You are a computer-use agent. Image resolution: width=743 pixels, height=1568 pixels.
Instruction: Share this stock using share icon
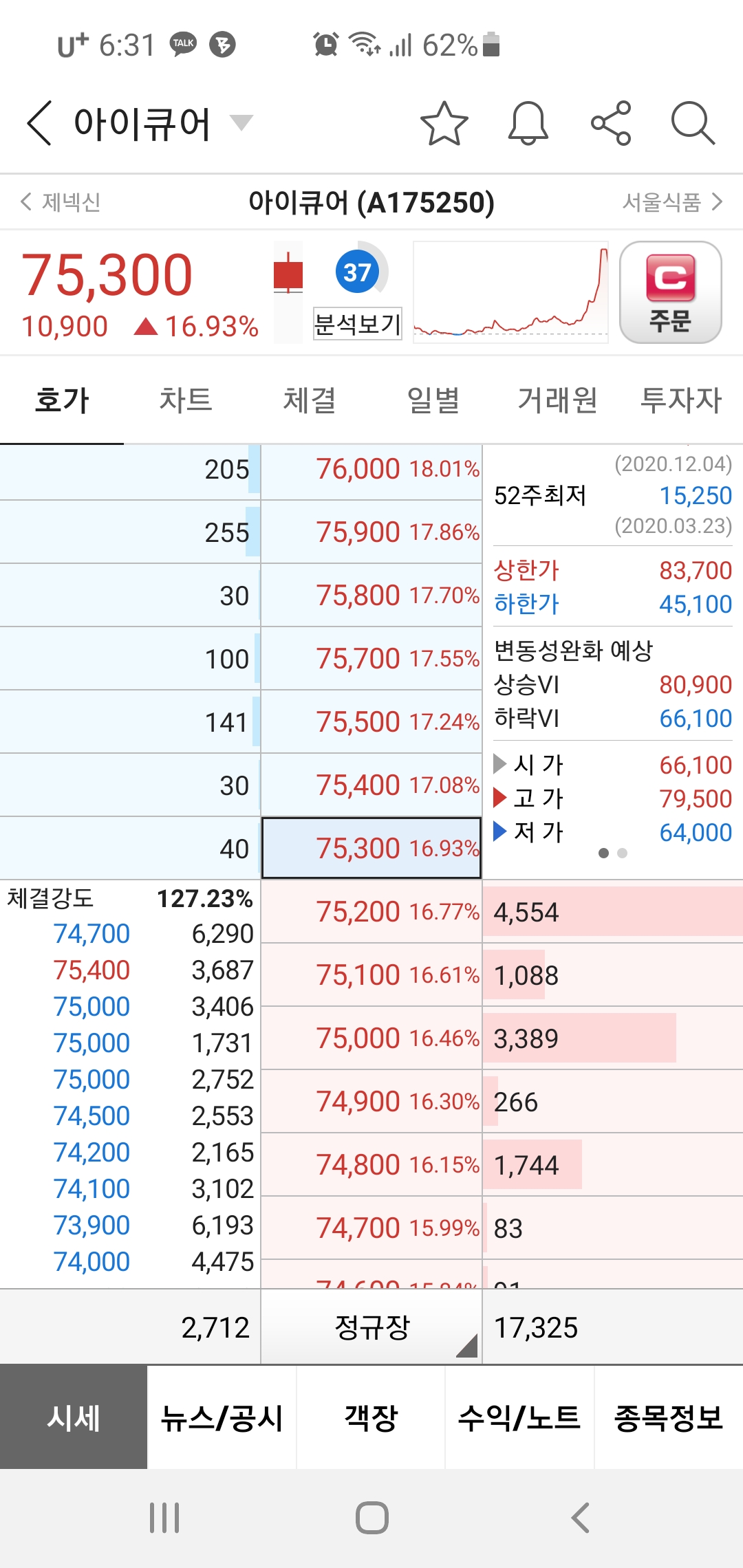[x=611, y=124]
